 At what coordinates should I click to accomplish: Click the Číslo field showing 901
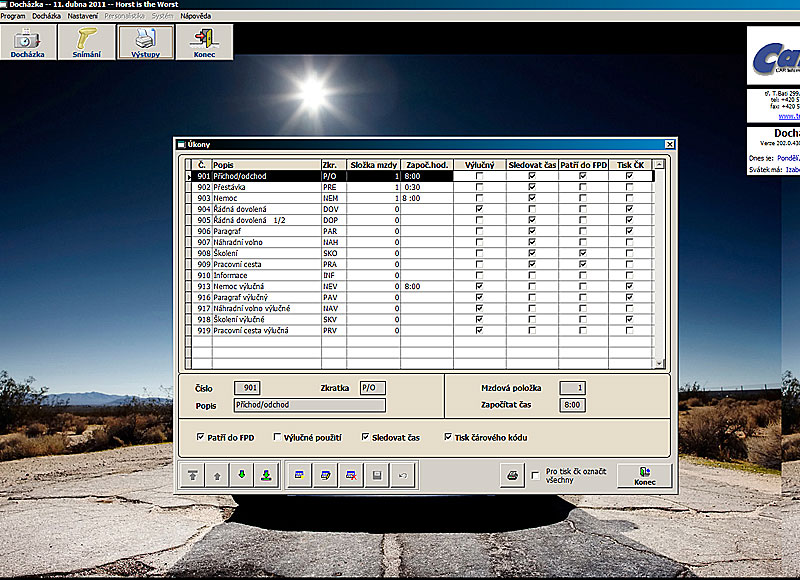pyautogui.click(x=247, y=388)
